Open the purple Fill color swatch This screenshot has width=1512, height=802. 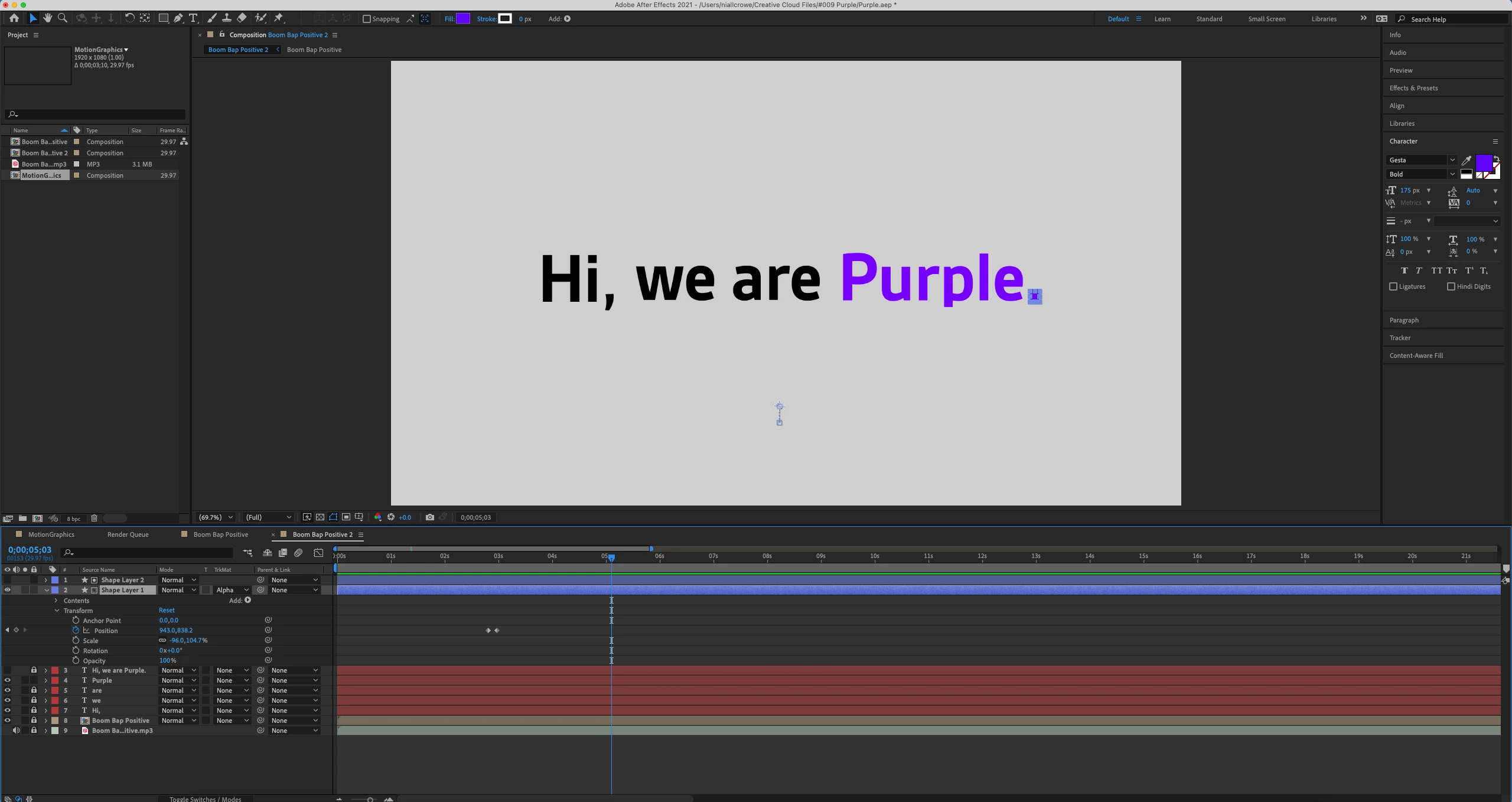pyautogui.click(x=463, y=19)
